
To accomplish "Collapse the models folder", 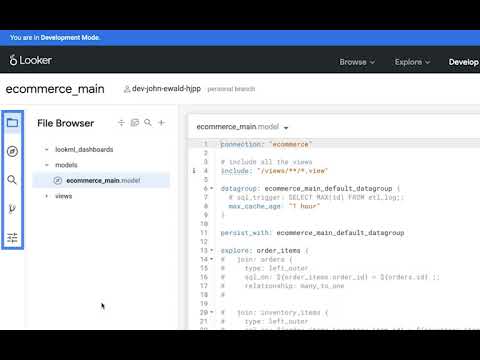I will click(x=47, y=165).
